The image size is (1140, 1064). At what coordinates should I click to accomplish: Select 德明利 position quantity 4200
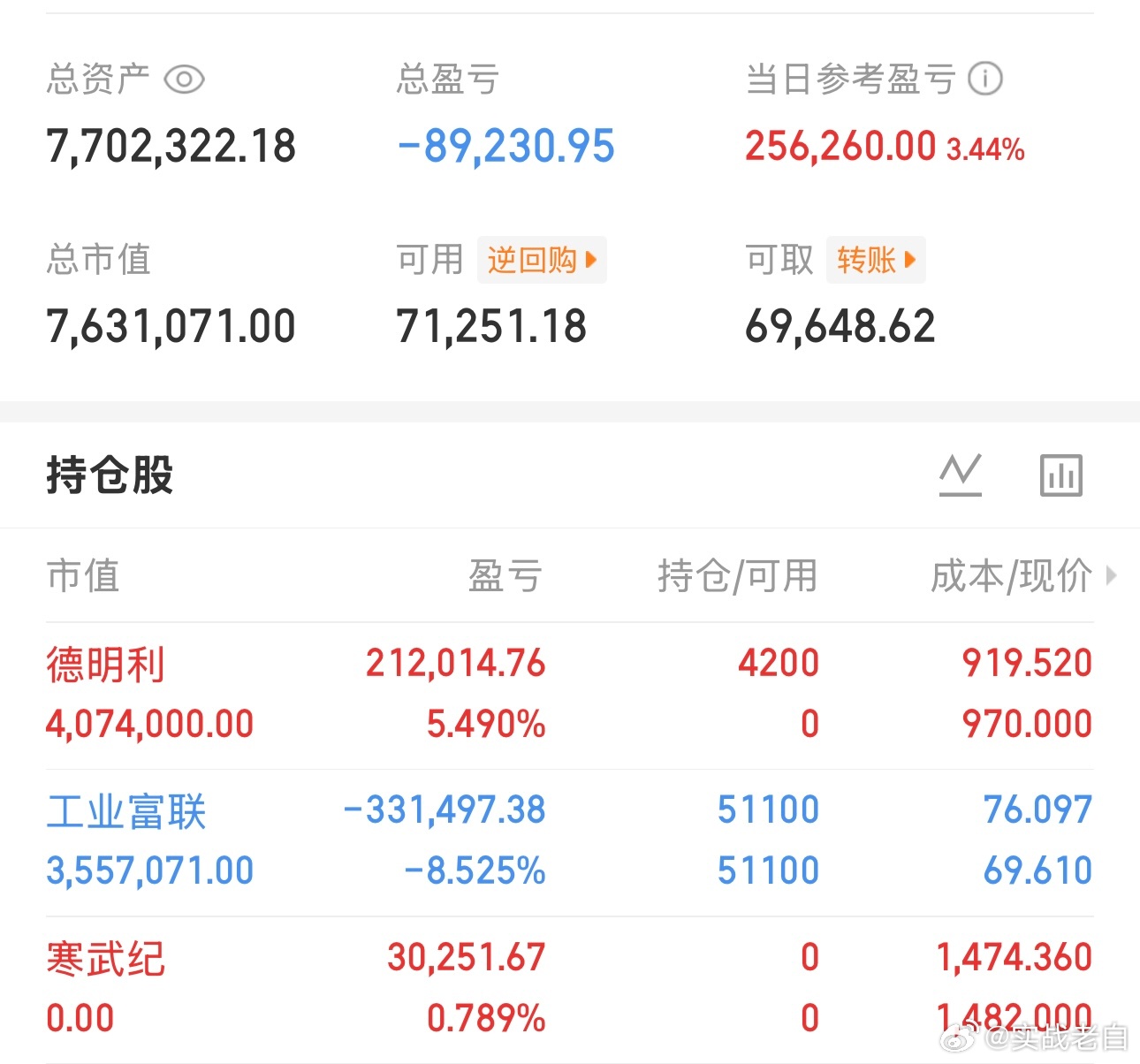click(779, 664)
